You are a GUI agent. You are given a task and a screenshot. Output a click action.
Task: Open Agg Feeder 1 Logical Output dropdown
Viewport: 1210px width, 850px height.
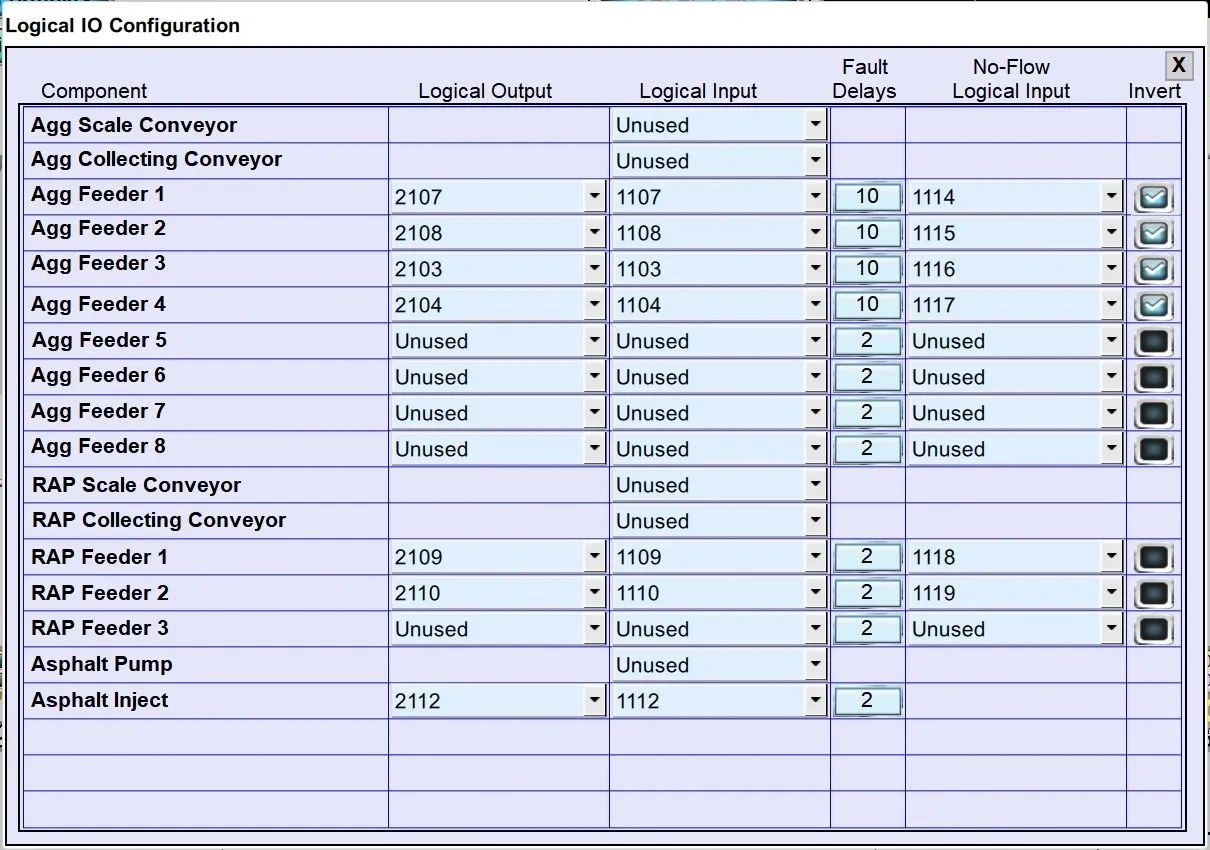(x=595, y=197)
